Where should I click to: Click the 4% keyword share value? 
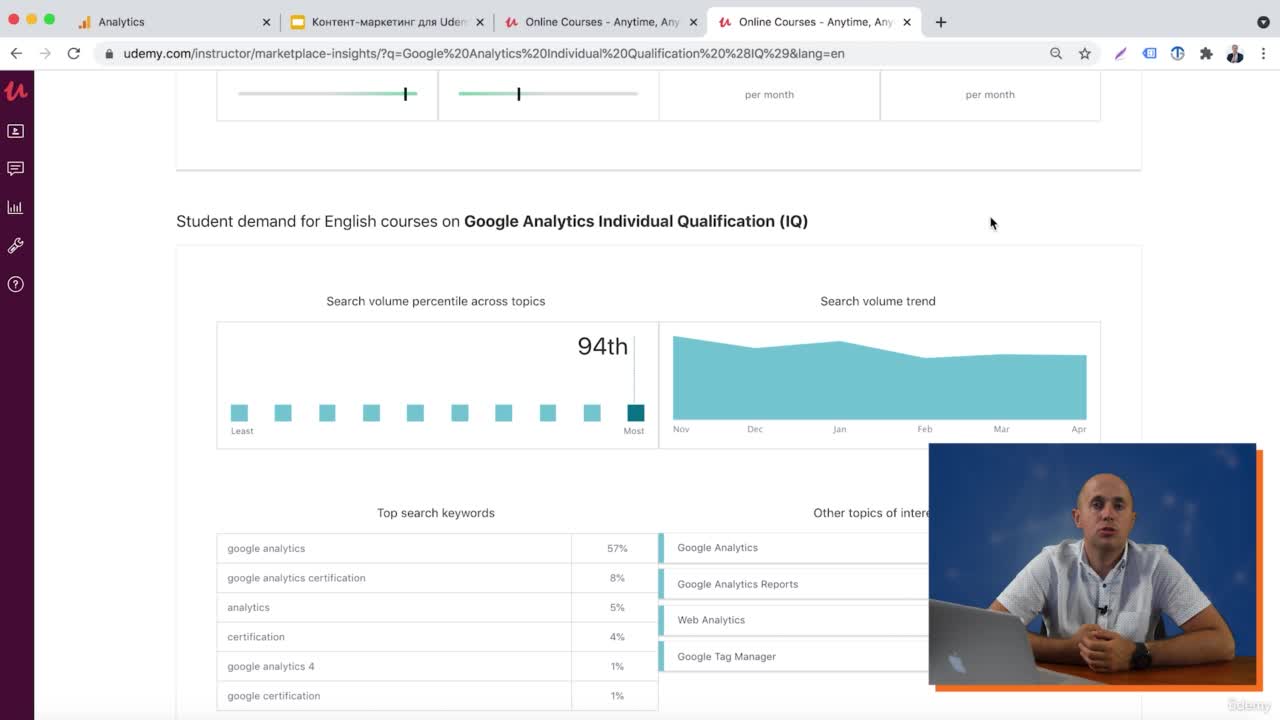click(x=617, y=637)
